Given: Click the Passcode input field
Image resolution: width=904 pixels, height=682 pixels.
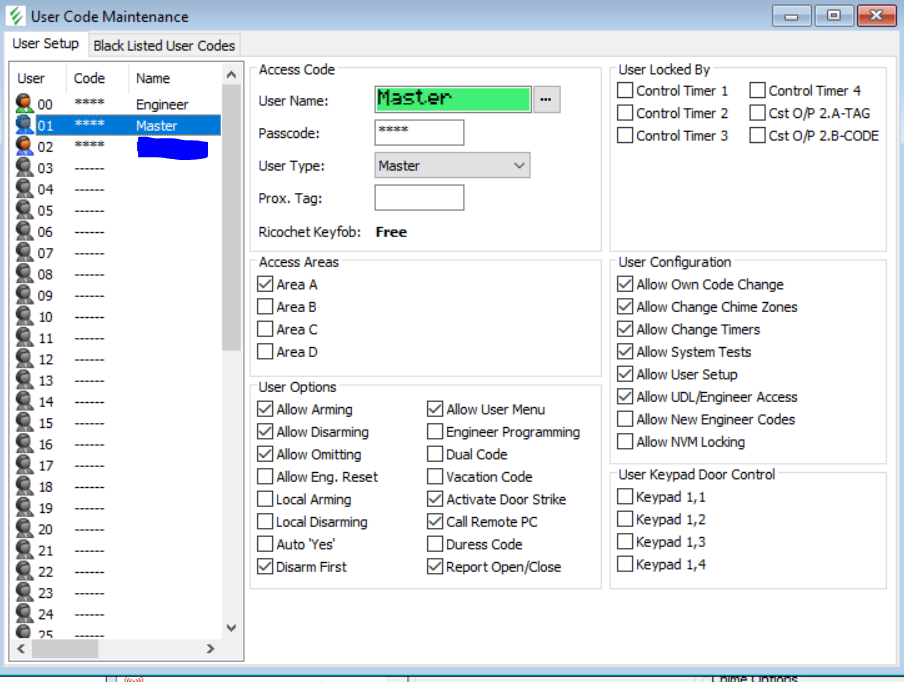Looking at the screenshot, I should click(419, 132).
